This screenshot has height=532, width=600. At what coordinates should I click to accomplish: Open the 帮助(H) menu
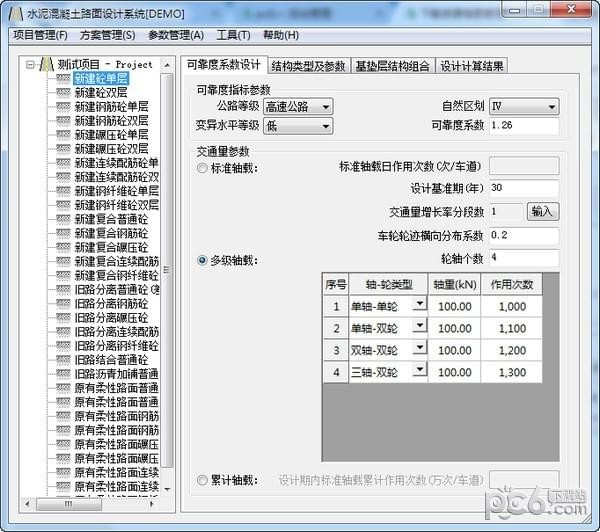point(281,35)
